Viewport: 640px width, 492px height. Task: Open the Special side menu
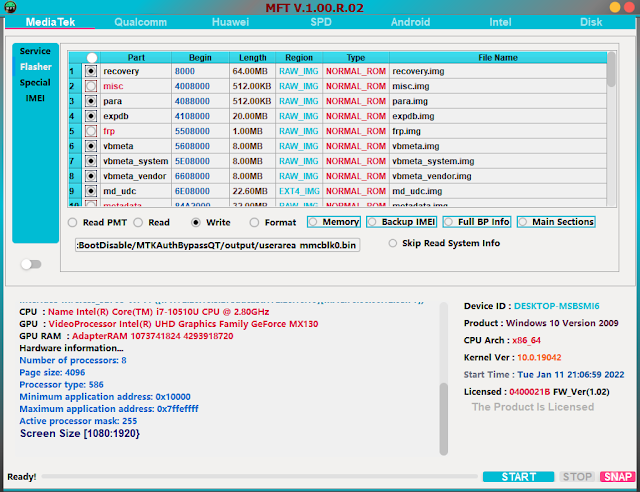35,82
